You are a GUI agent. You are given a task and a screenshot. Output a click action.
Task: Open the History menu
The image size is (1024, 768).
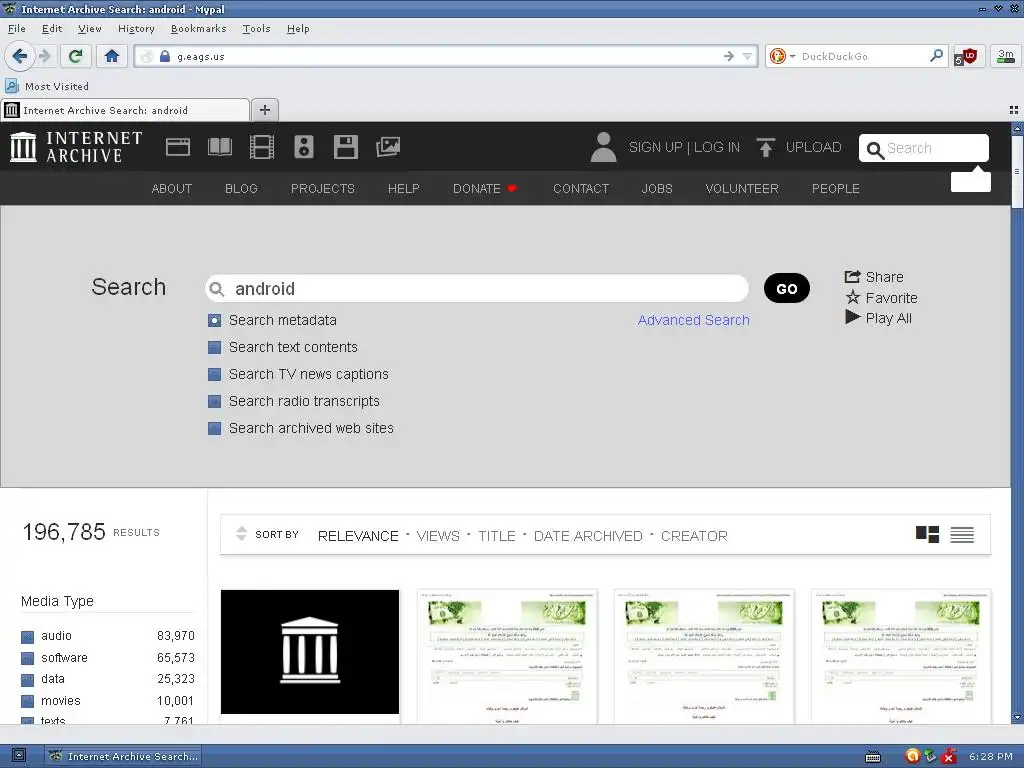click(136, 29)
